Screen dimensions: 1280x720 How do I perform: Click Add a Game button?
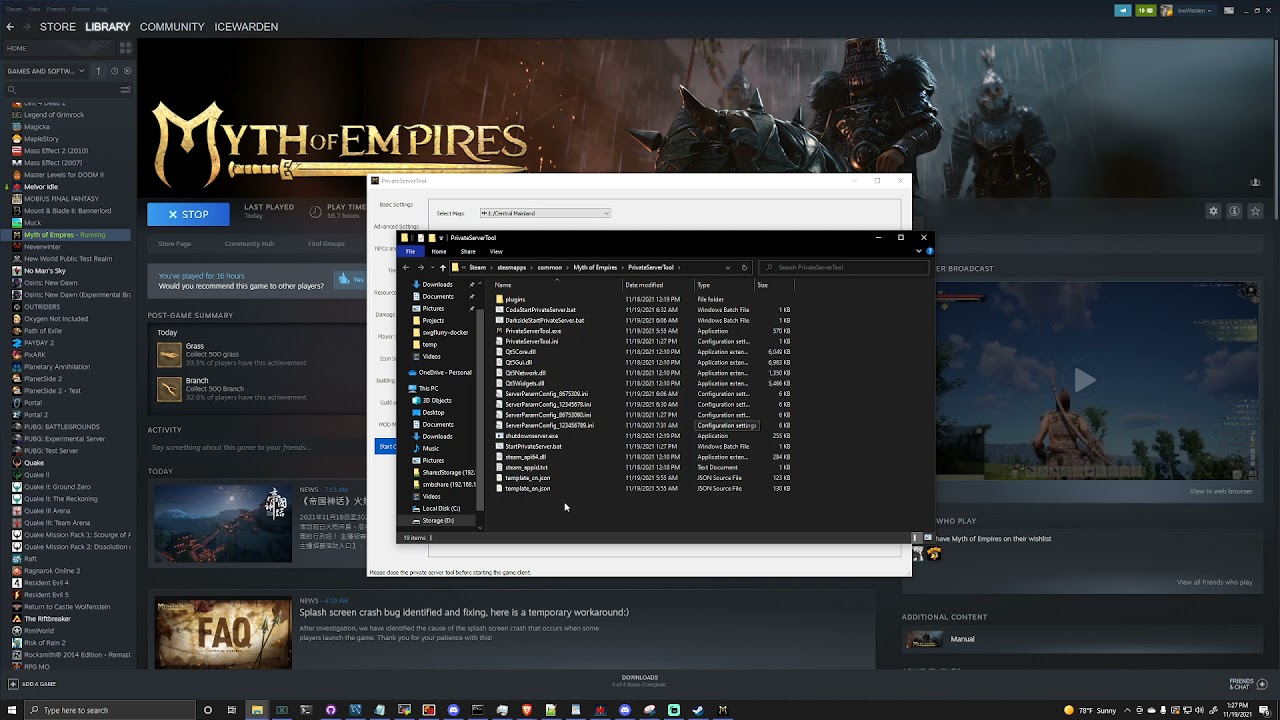pos(32,684)
